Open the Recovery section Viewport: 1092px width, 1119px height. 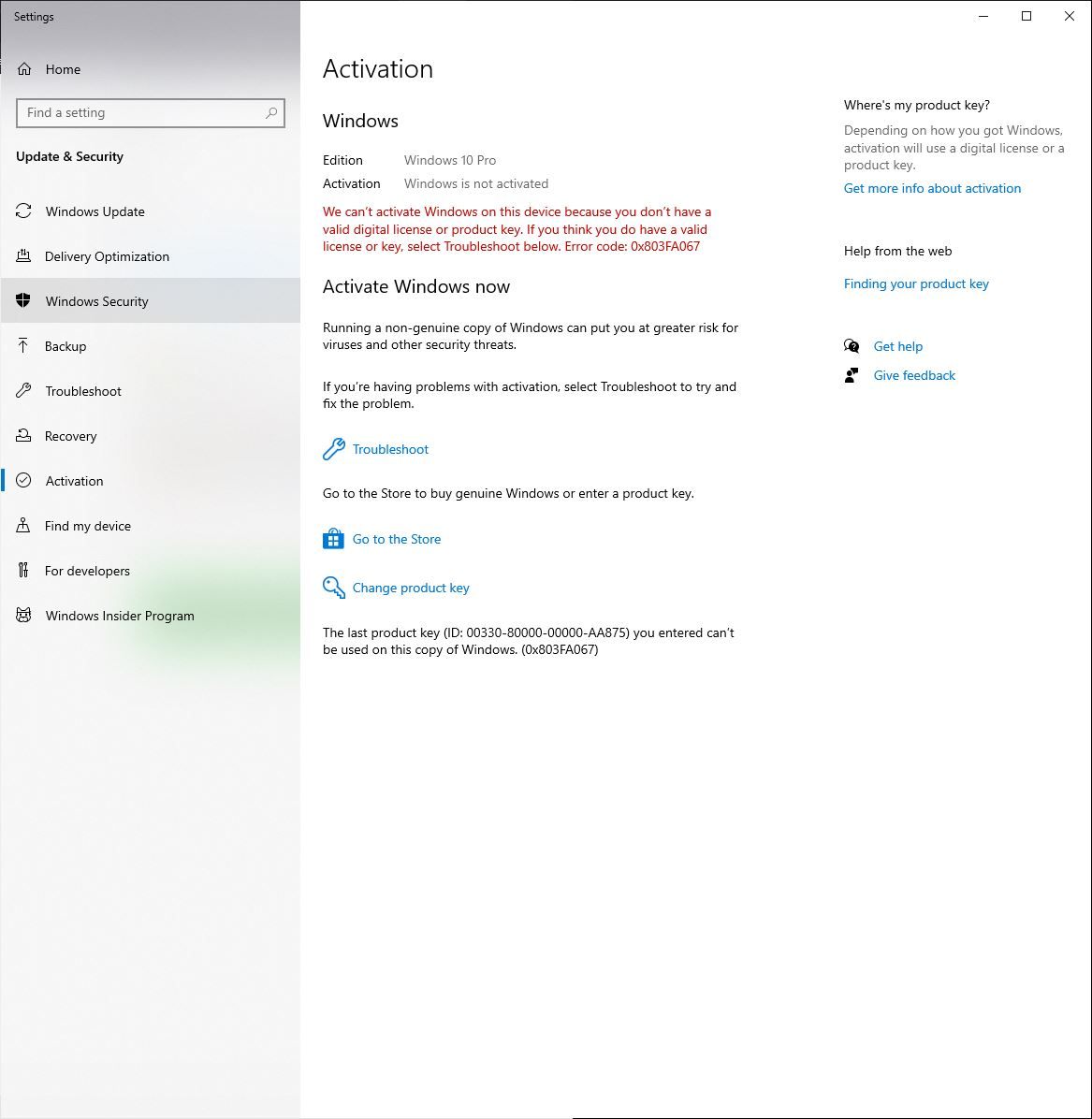tap(150, 436)
